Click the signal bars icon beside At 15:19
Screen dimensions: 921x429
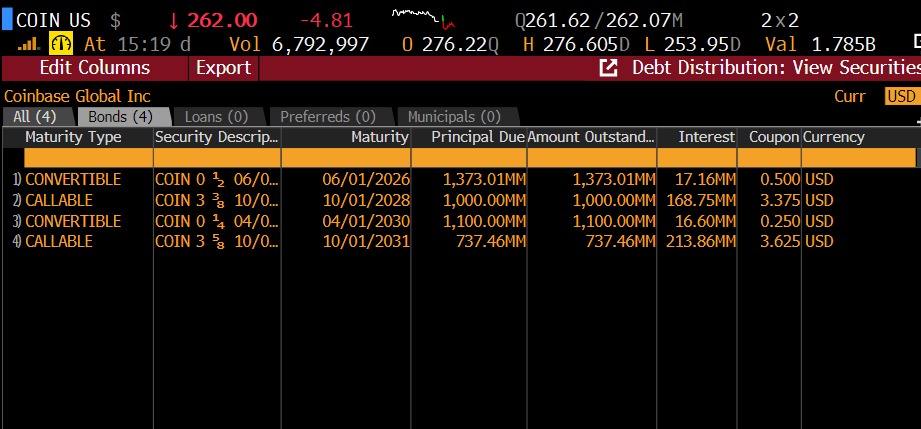tap(29, 44)
